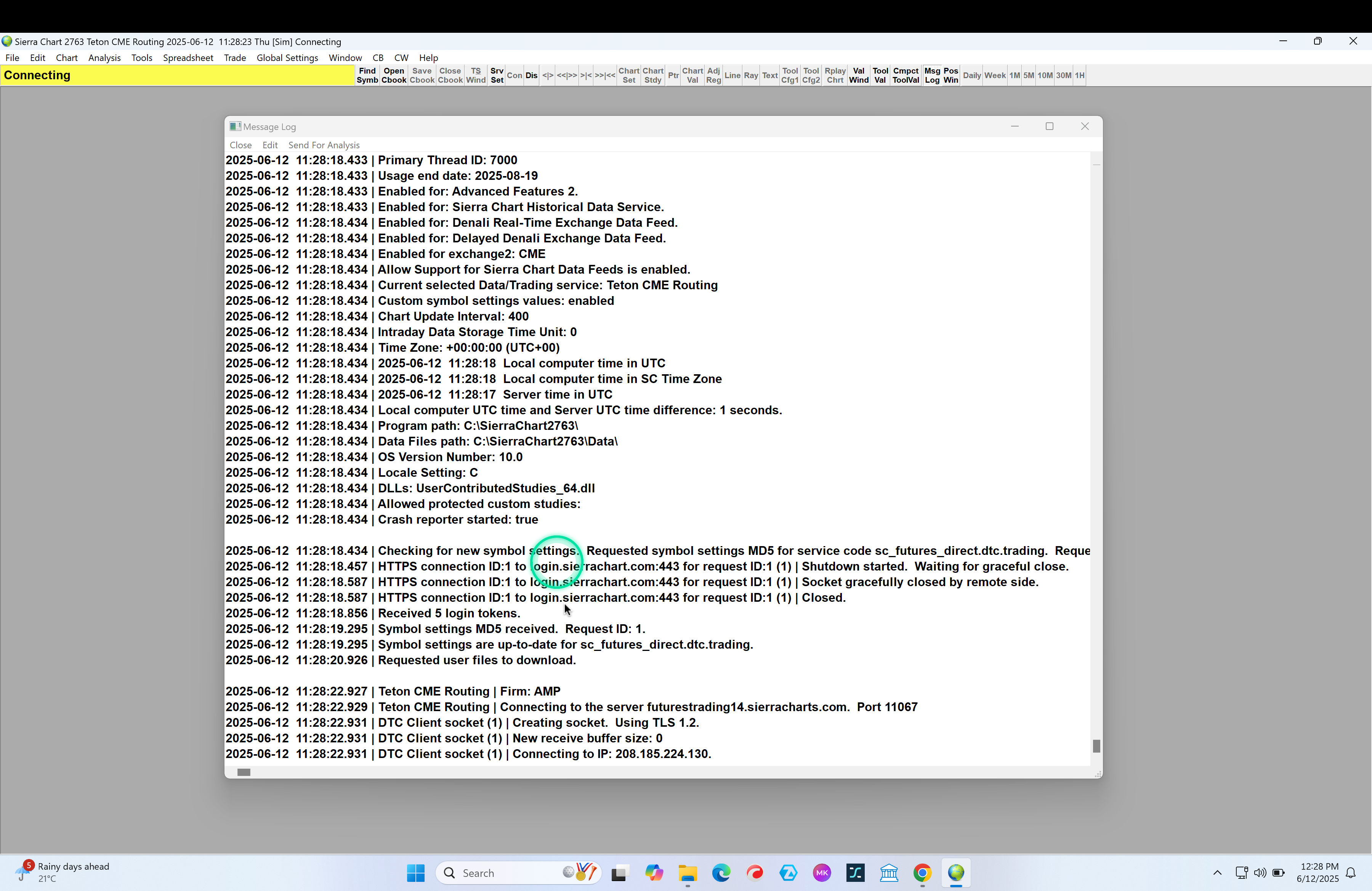Open the Analysis menu
This screenshot has width=1372, height=891.
104,58
